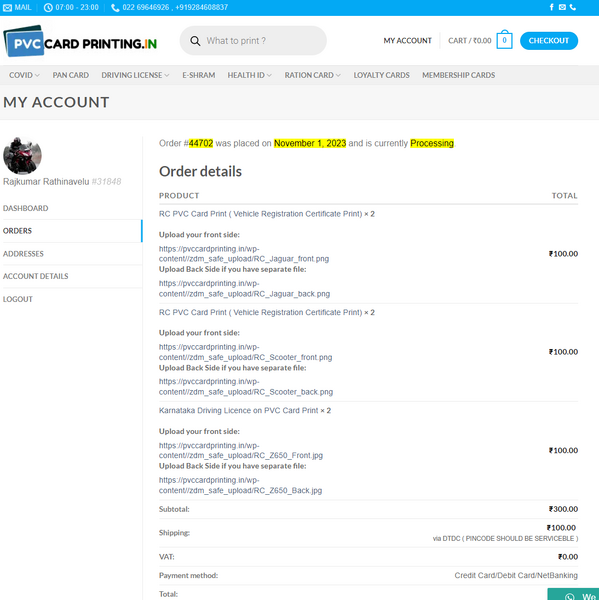The image size is (599, 600).
Task: Open the LOYALTY CARDS menu item
Action: click(x=382, y=75)
